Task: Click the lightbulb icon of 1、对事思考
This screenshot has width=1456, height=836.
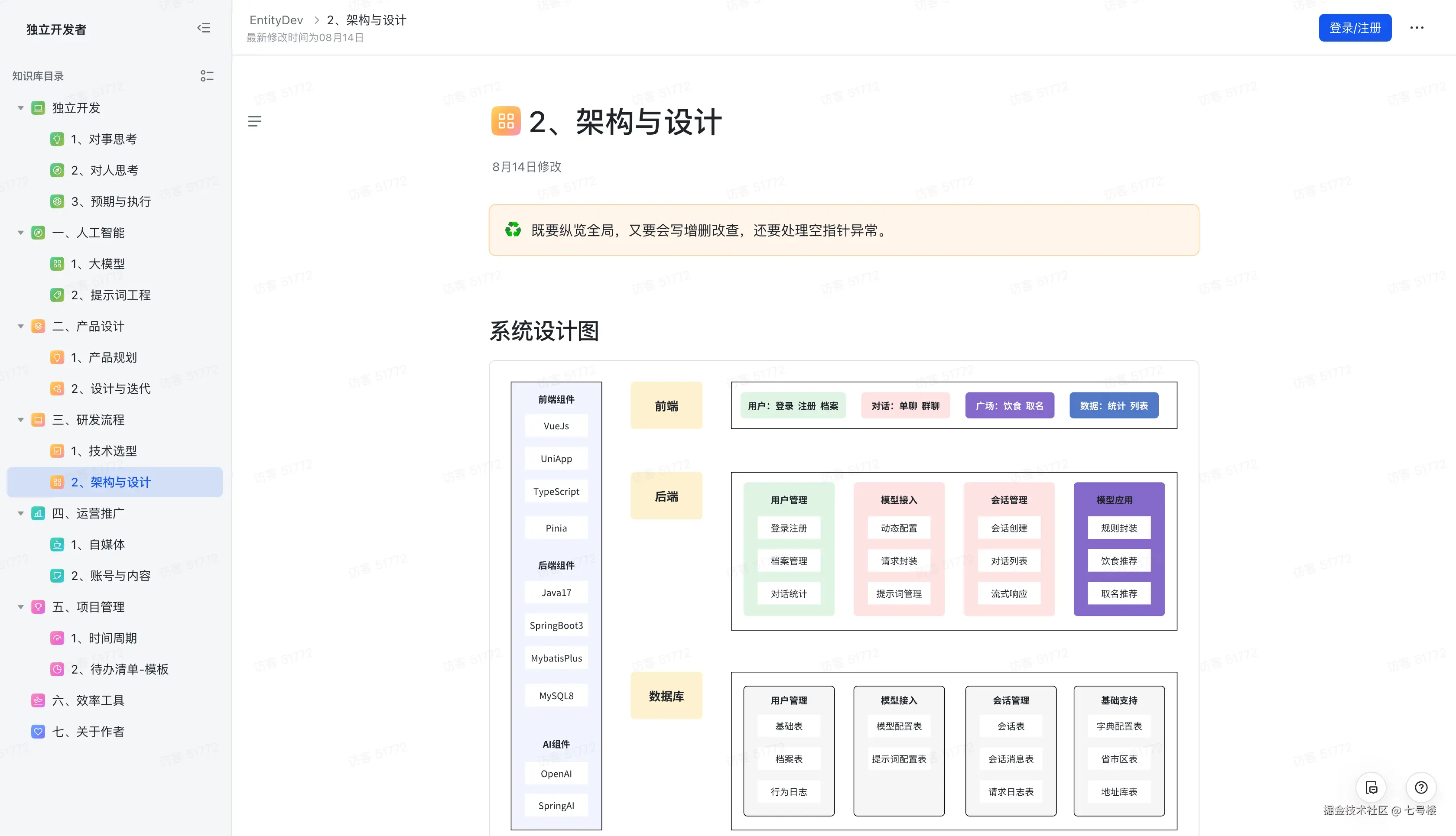Action: point(58,138)
